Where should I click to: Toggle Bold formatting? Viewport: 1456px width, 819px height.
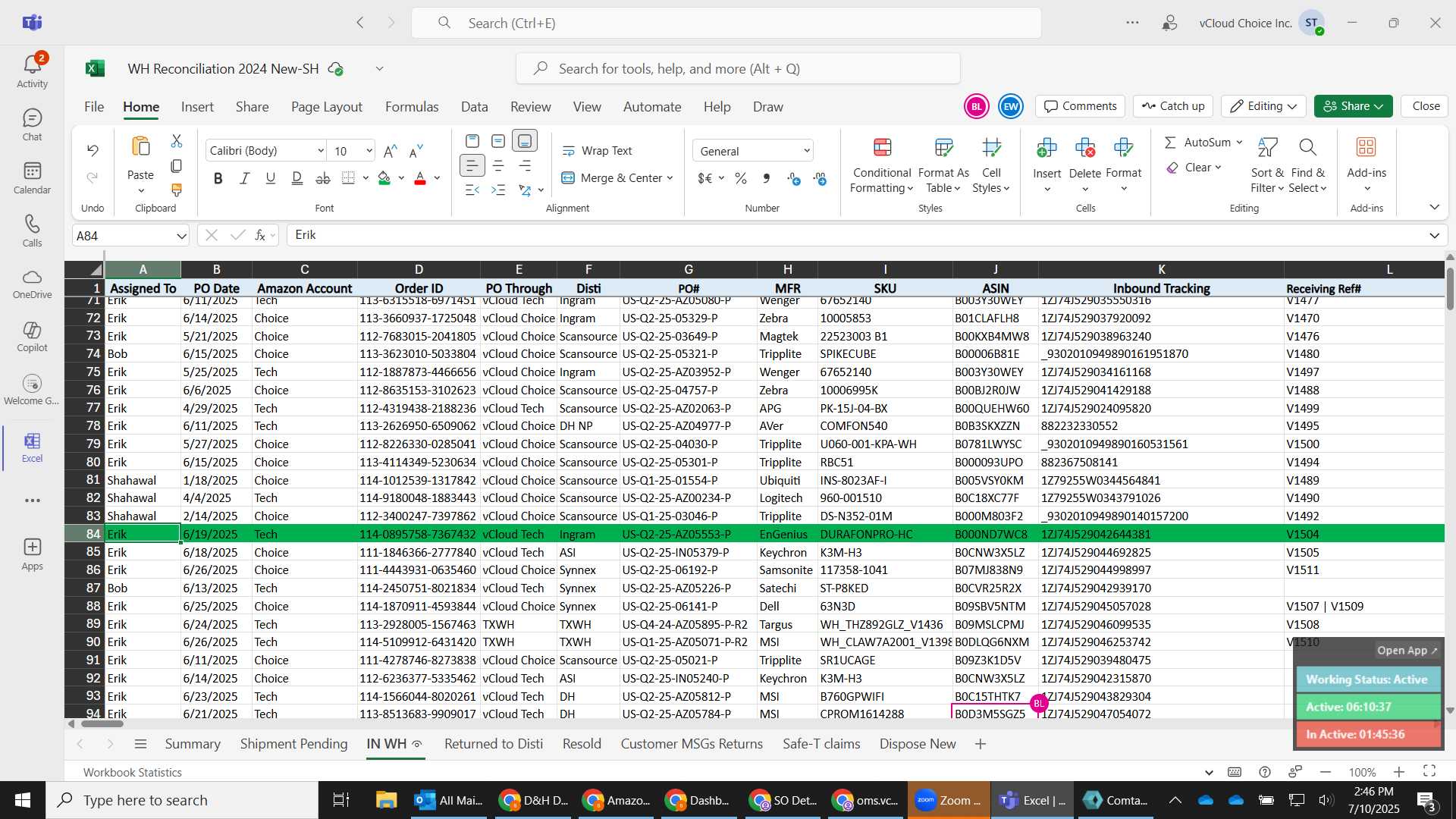[x=218, y=178]
